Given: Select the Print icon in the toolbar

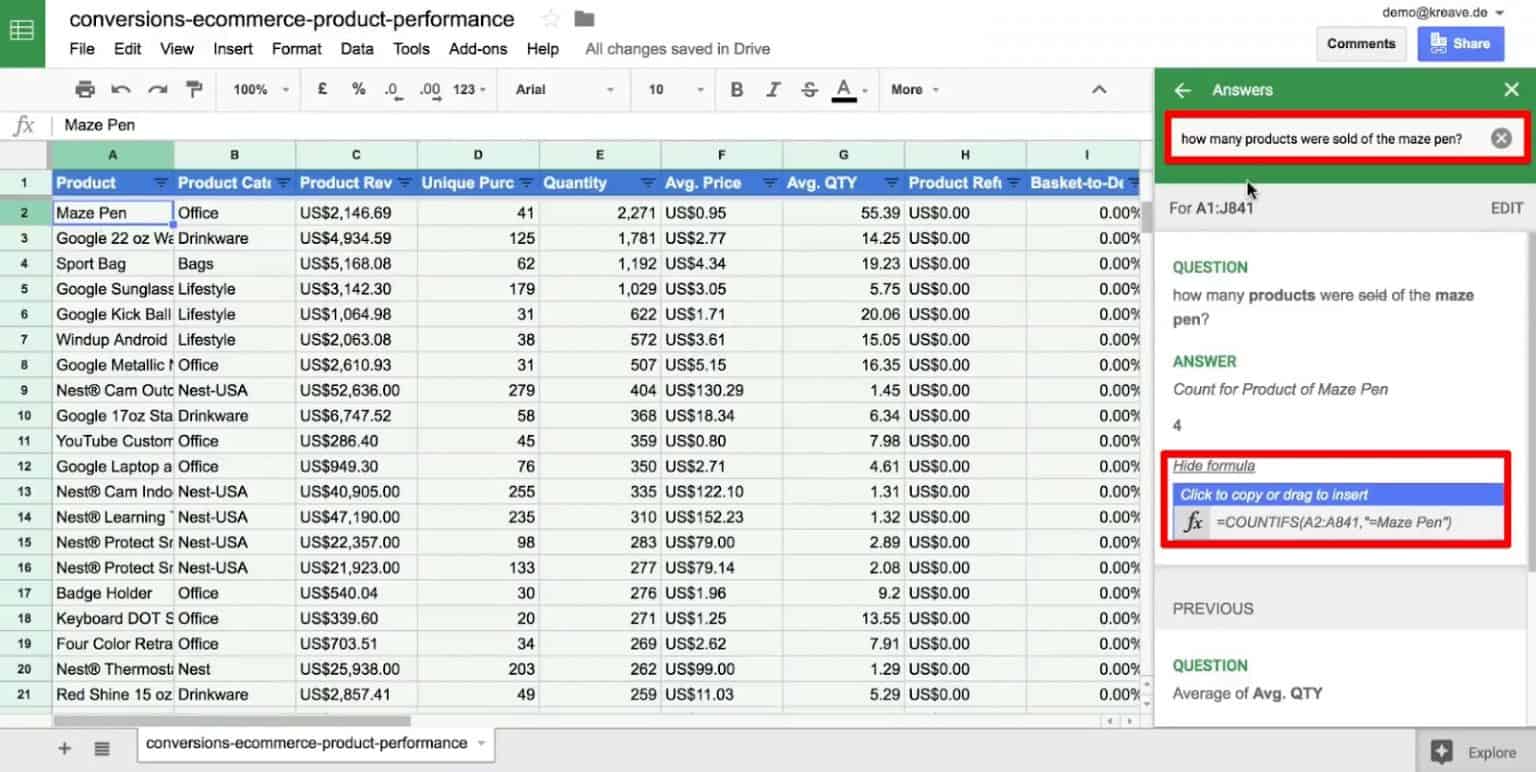Looking at the screenshot, I should [x=85, y=89].
